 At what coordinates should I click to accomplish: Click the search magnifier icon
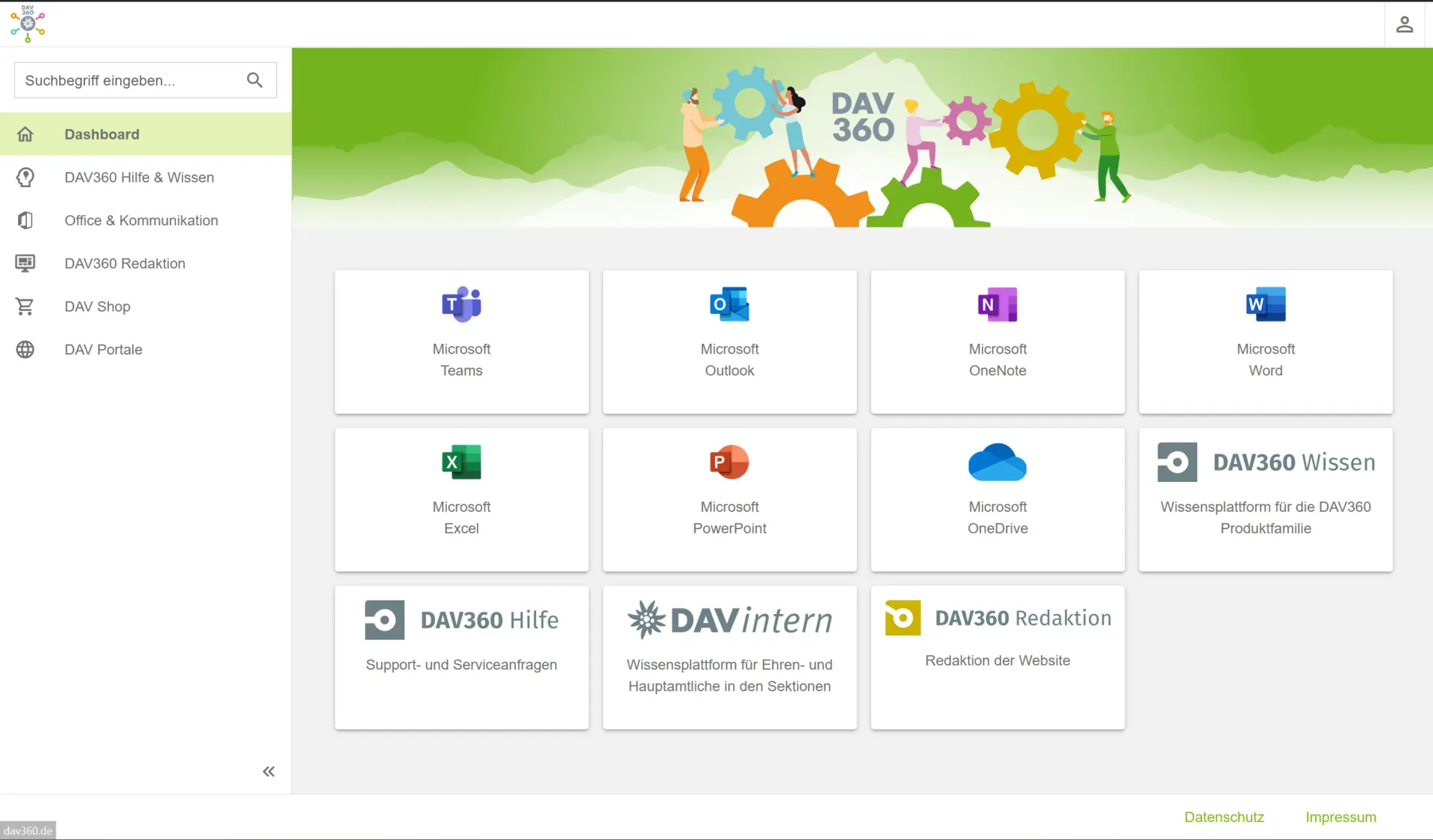(x=255, y=80)
